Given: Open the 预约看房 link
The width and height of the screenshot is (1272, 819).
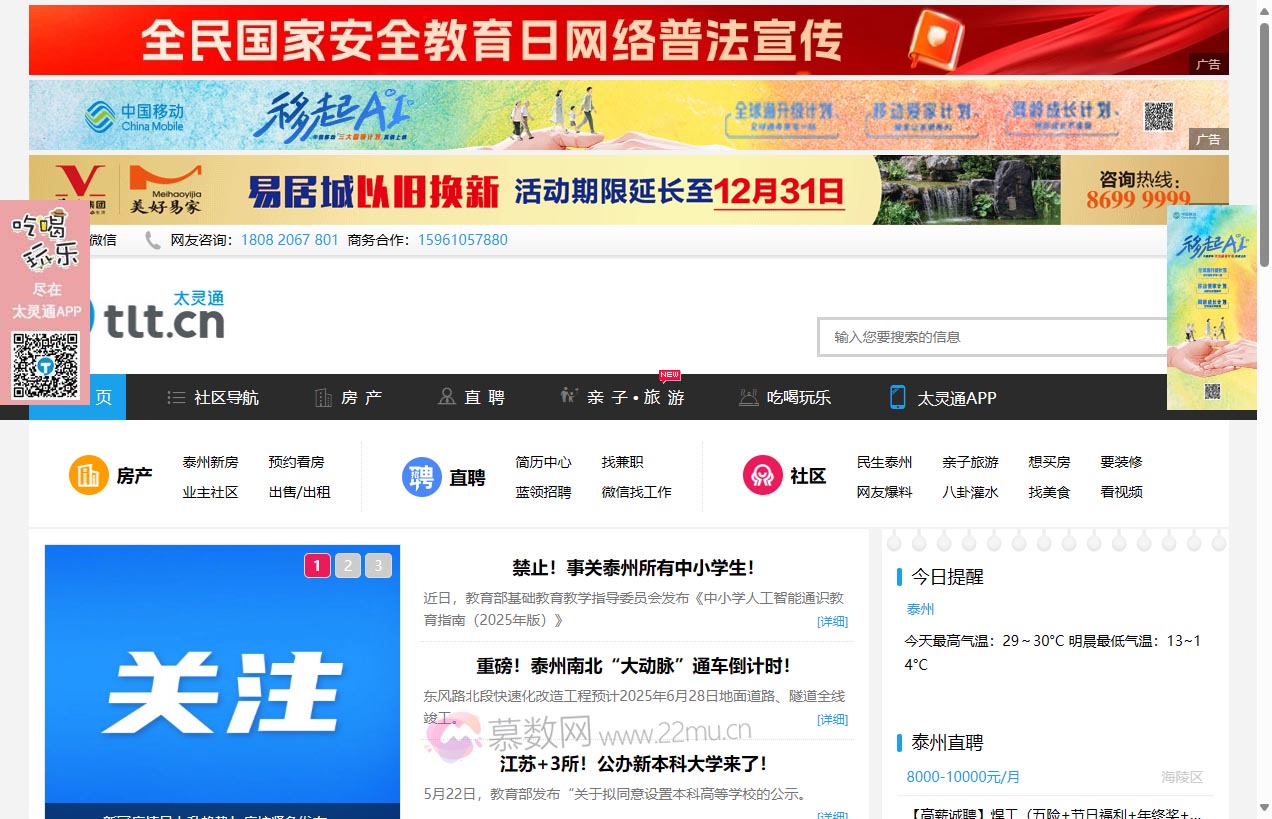Looking at the screenshot, I should pos(299,462).
